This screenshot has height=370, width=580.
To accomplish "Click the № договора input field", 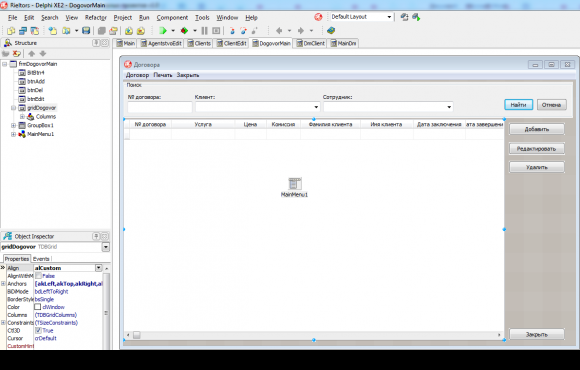I will [x=160, y=107].
